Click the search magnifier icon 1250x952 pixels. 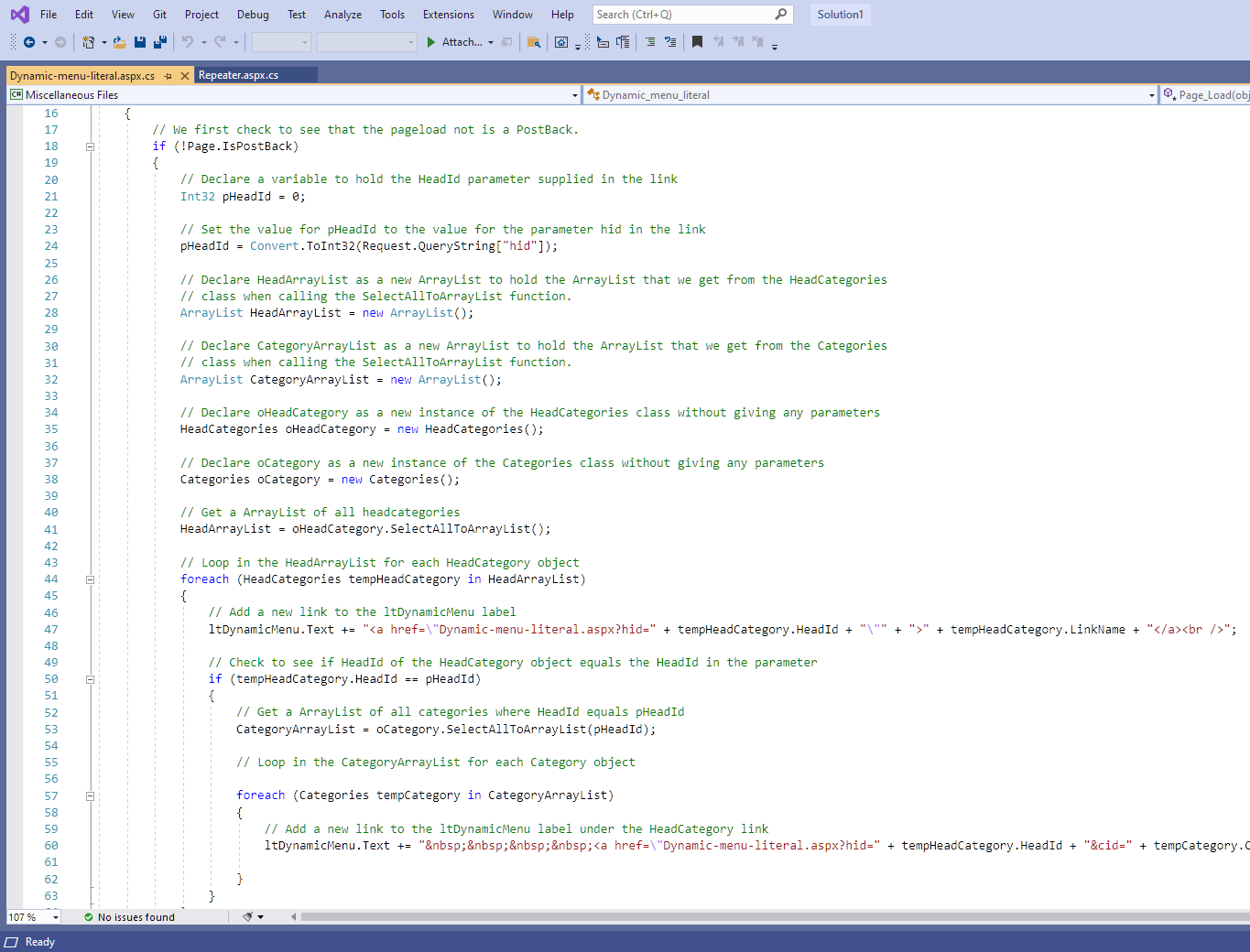[x=781, y=15]
